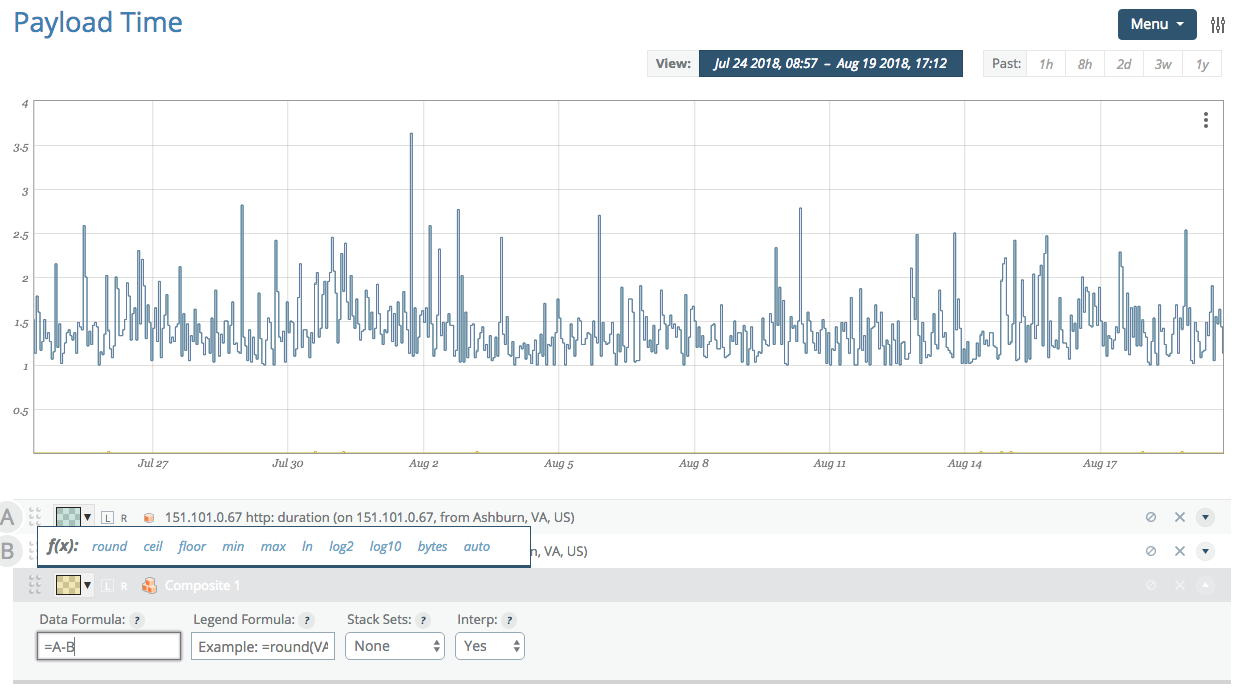
Task: Open the Composite 1 color swatch picker
Action: 73,585
